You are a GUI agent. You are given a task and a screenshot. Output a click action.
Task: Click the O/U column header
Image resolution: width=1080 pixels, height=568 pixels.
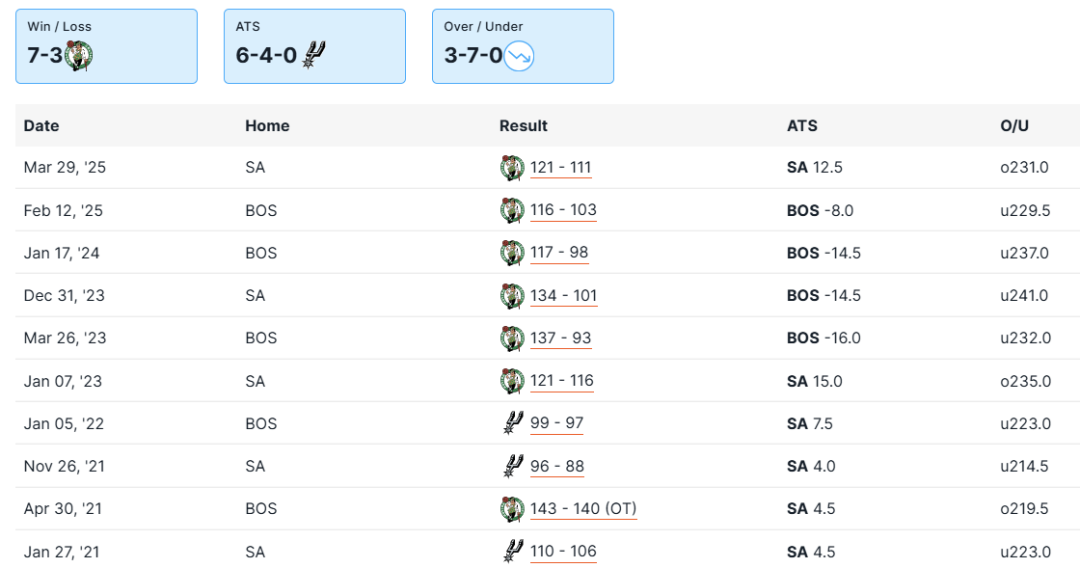[x=1014, y=126]
